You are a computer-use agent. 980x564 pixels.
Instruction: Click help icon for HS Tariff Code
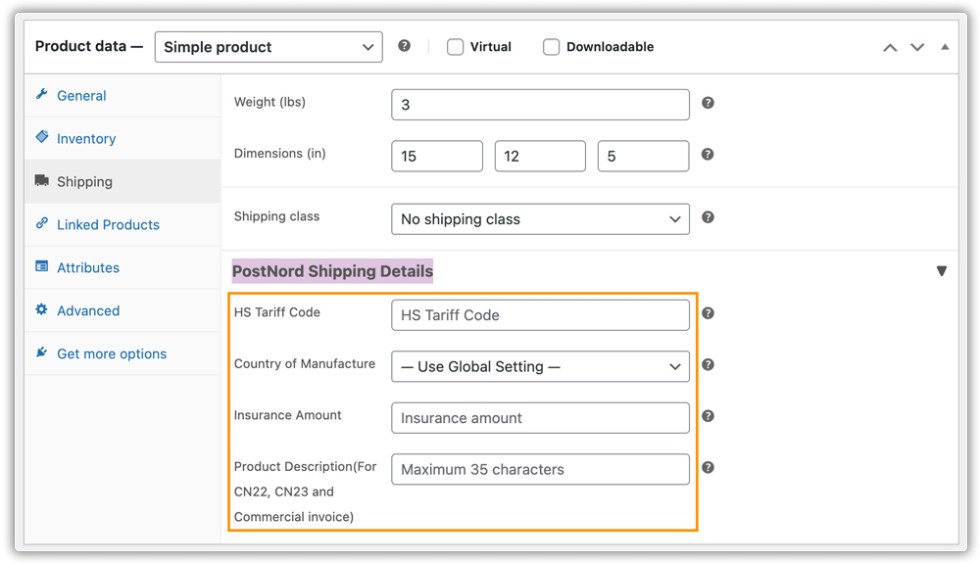point(708,313)
